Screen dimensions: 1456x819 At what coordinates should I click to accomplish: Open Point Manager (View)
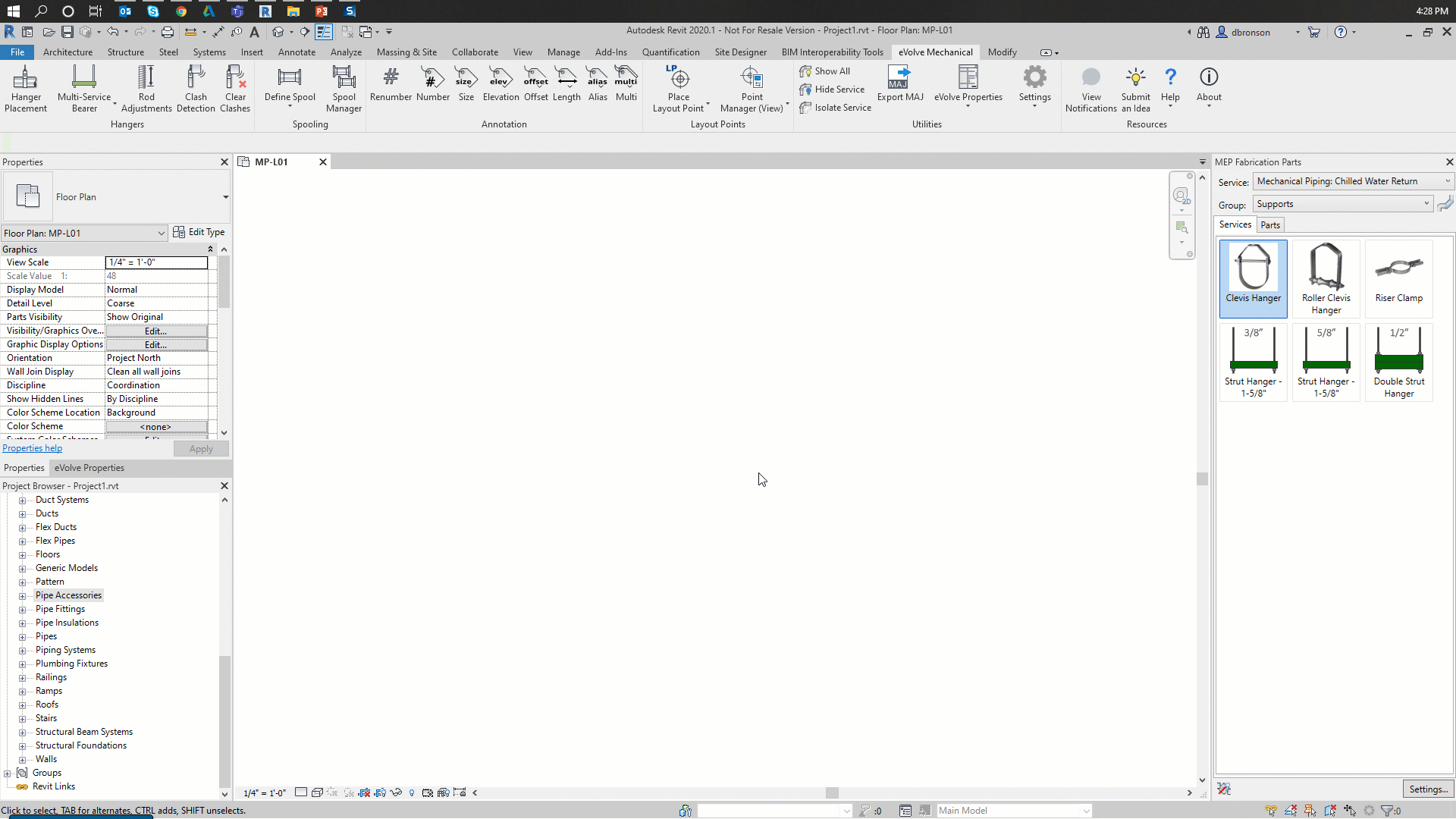point(752,88)
